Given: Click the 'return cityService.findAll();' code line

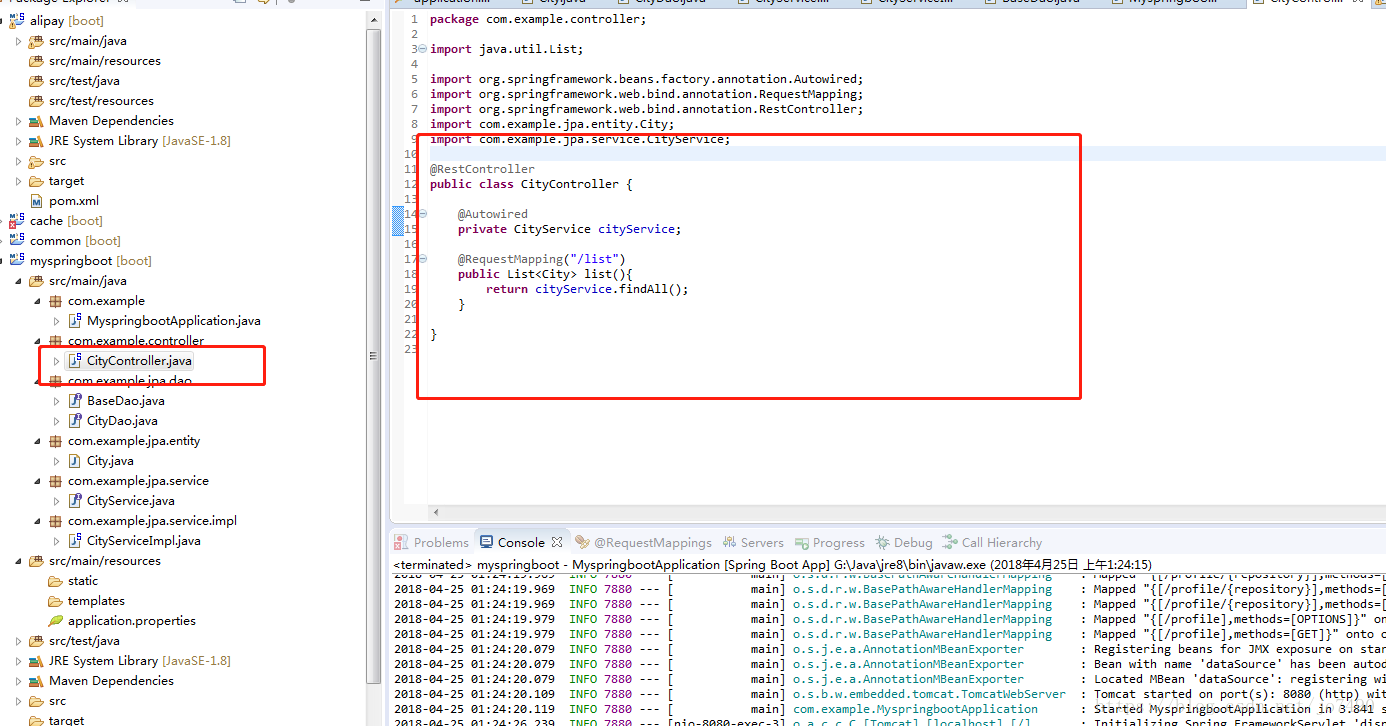Looking at the screenshot, I should tap(587, 289).
